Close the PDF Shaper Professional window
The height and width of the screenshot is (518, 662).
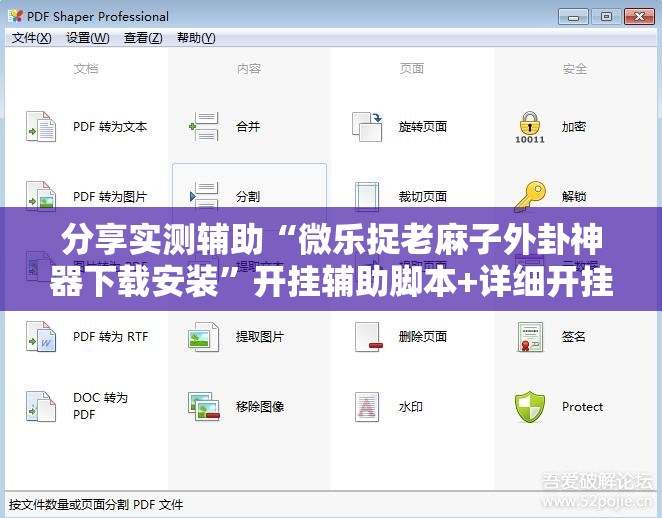coord(639,17)
